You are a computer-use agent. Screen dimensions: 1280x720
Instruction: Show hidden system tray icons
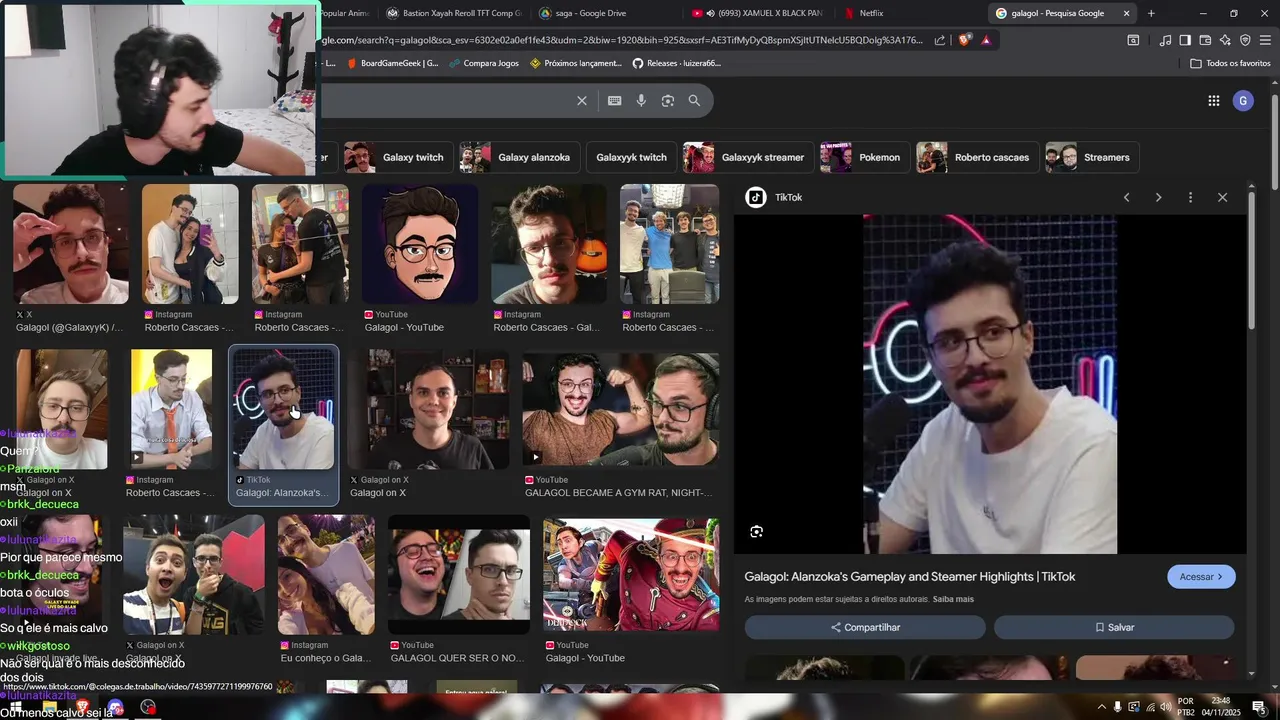tap(1102, 708)
